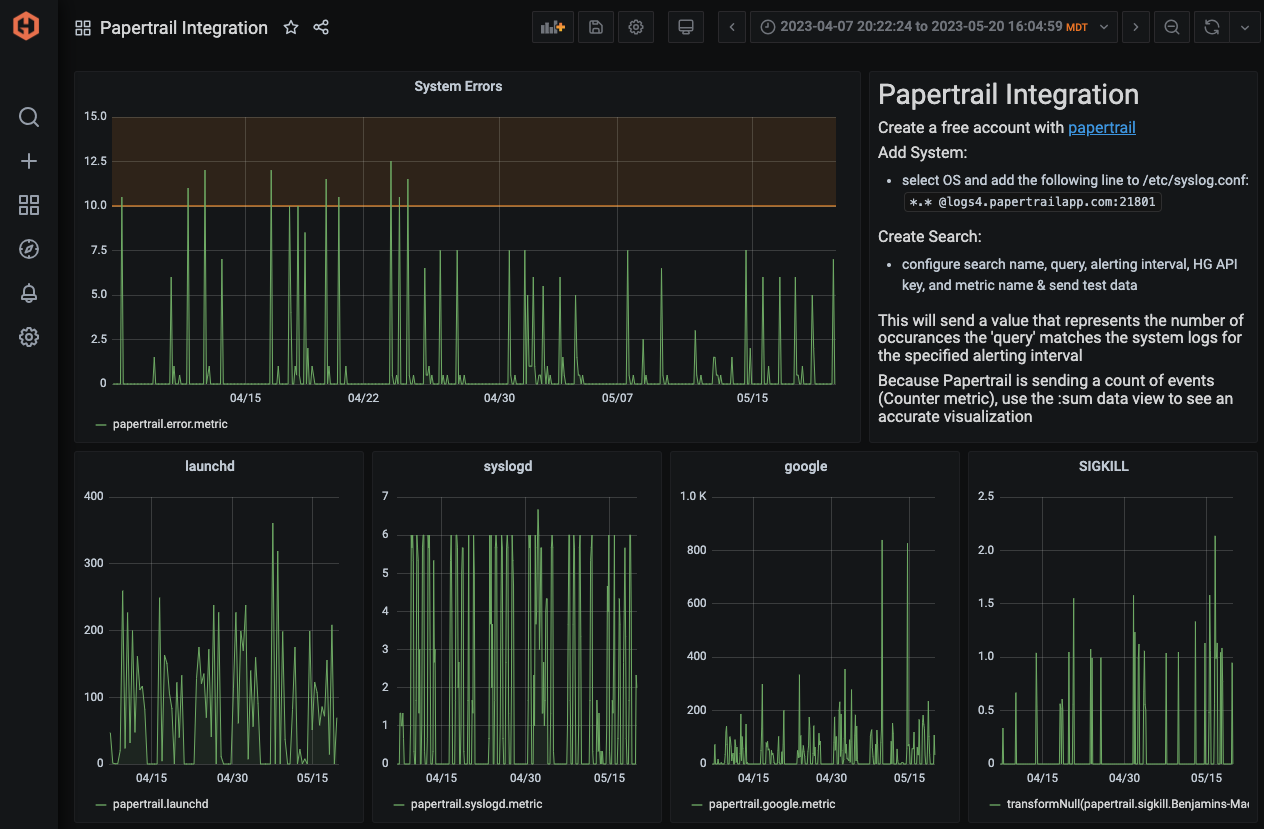Viewport: 1264px width, 829px height.
Task: Open the Dashboards grid icon in sidebar
Action: 29,205
